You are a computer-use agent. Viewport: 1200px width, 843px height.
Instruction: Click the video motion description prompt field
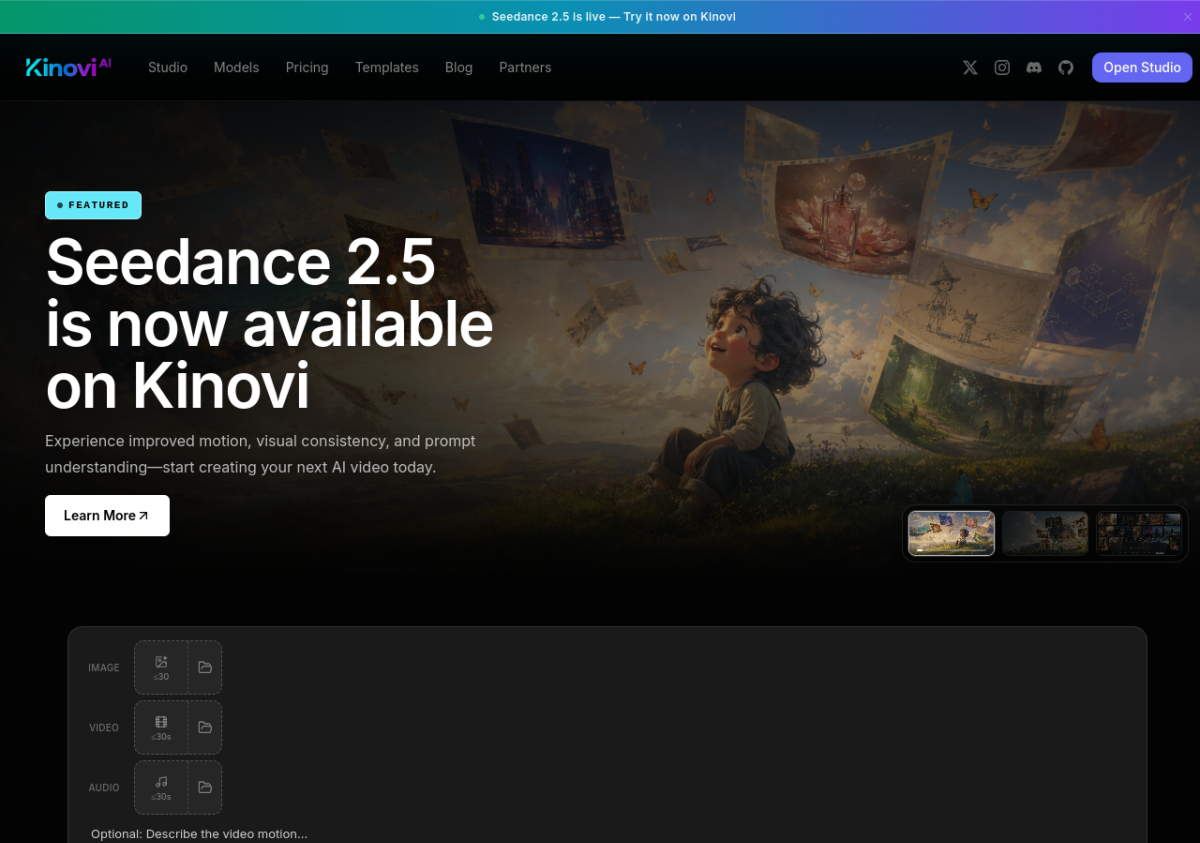607,834
